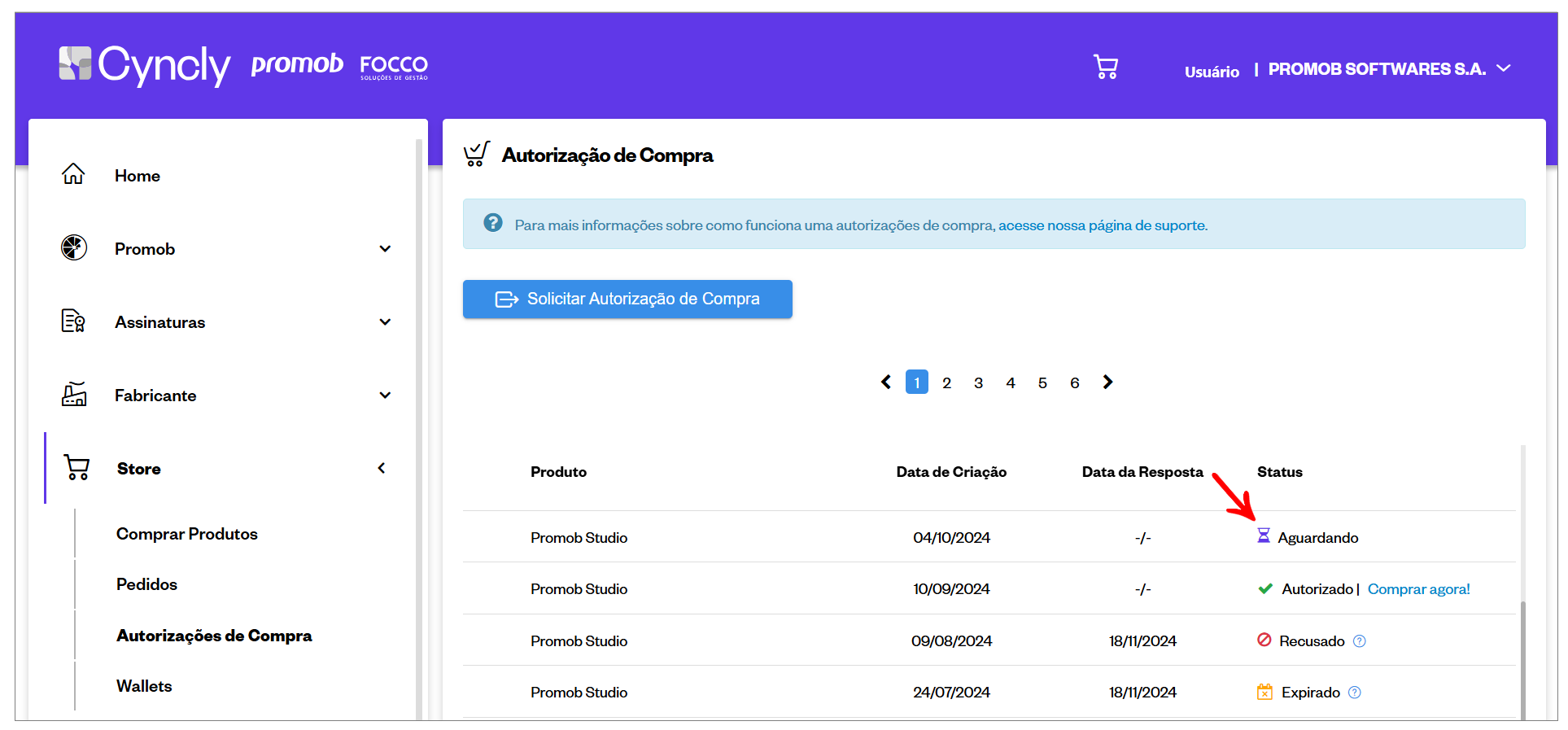The height and width of the screenshot is (730, 1568).
Task: Click the 10/09/2024 creation date cell
Action: [951, 589]
